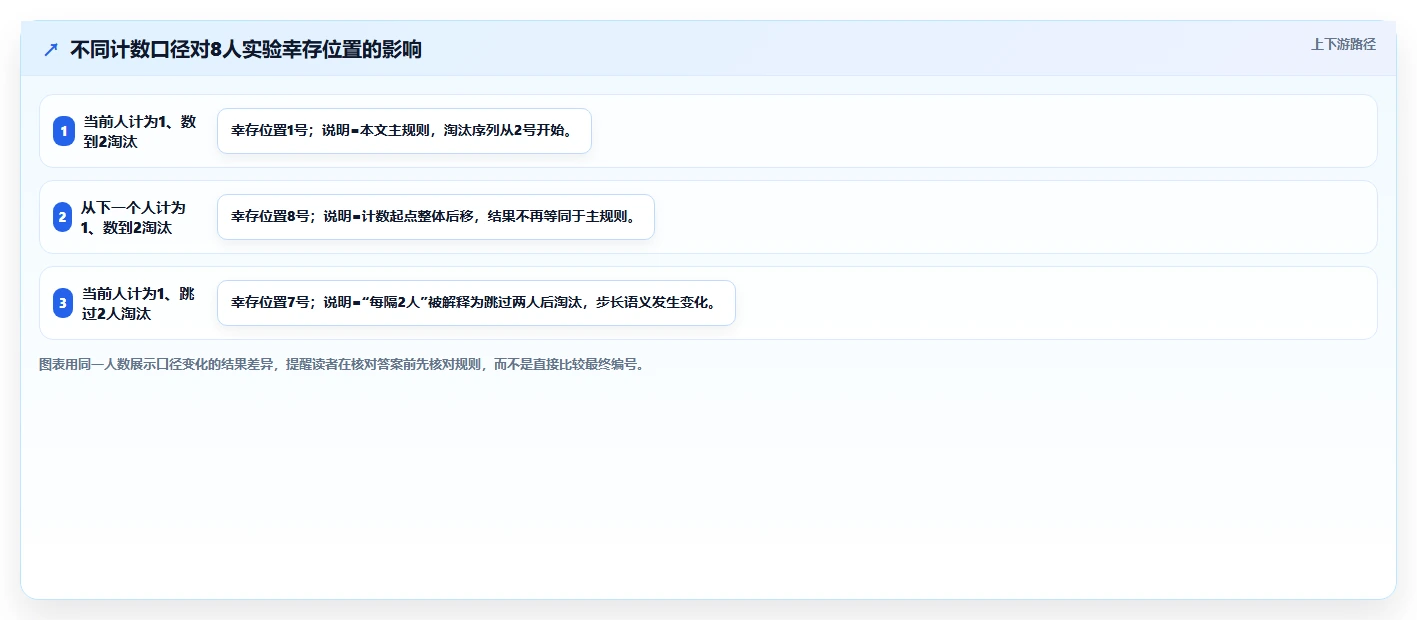
Task: Click the title 不同计数口径对8人实验幸存位置的影响
Action: tap(246, 49)
